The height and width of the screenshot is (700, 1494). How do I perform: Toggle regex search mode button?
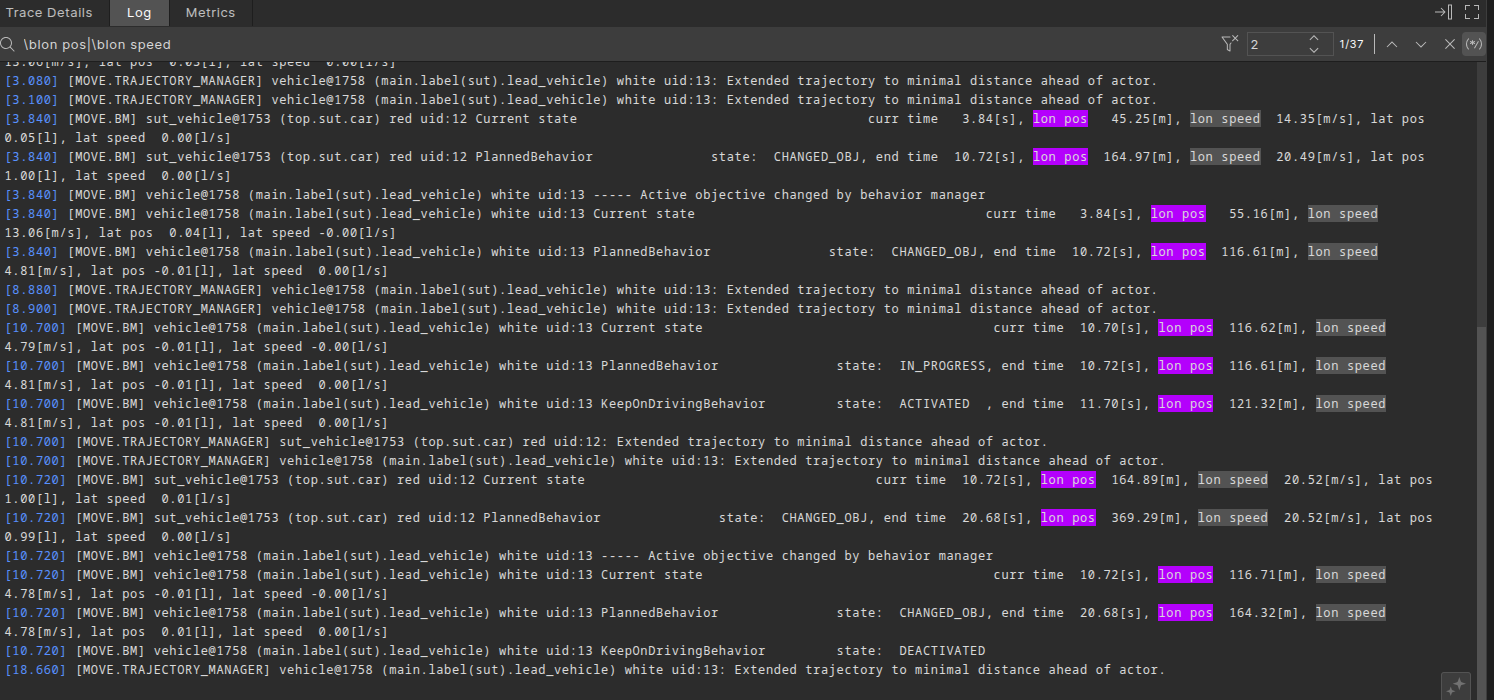pos(1473,44)
